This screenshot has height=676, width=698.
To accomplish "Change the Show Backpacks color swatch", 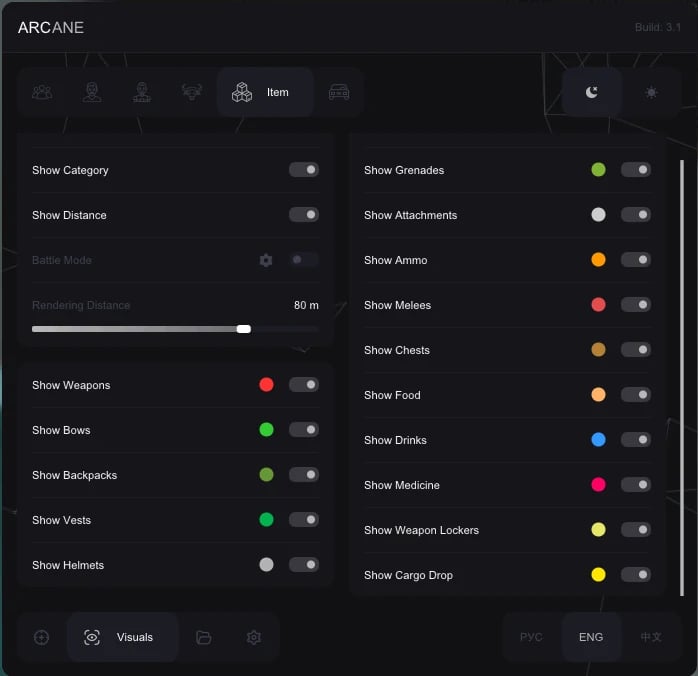I will [266, 474].
